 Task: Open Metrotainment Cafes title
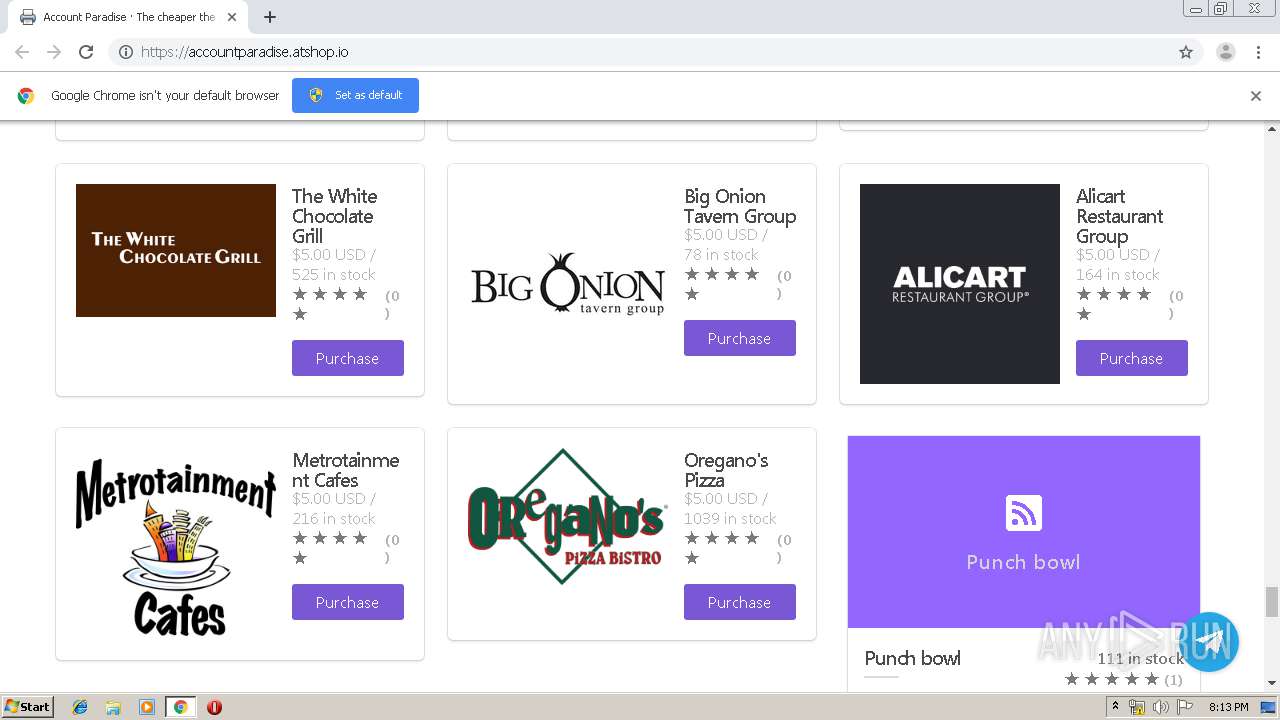point(346,470)
